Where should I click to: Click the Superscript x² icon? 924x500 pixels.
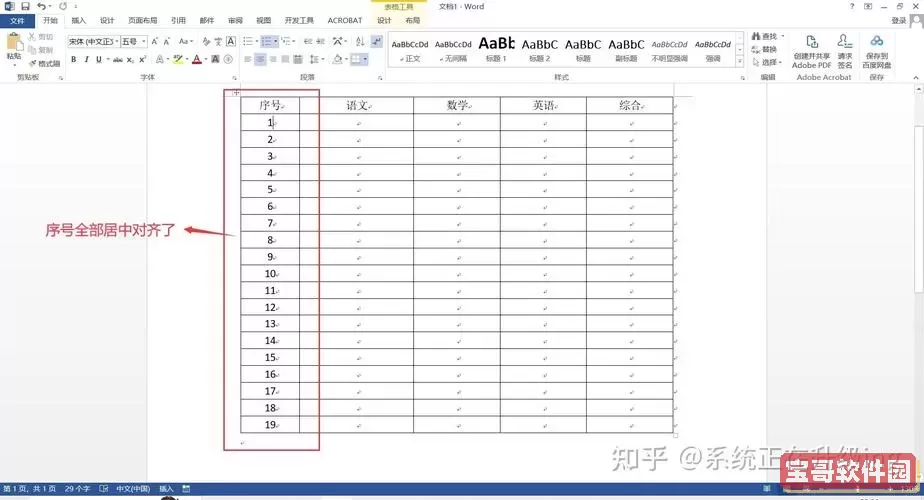[143, 60]
